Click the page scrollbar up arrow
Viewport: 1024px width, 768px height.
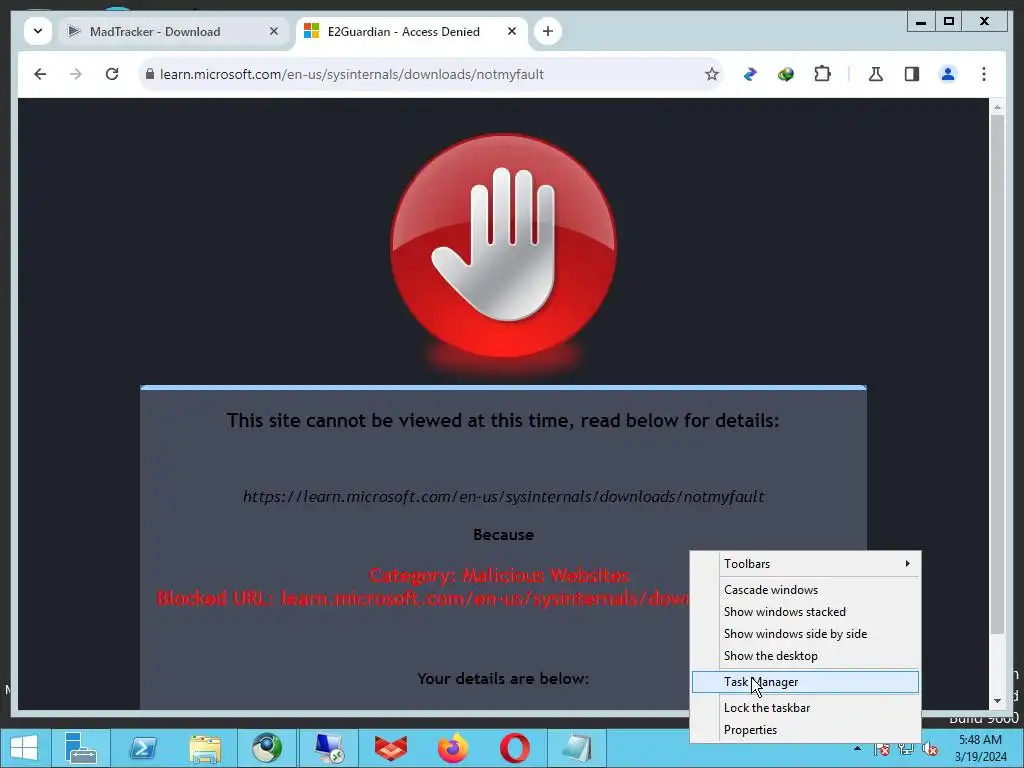tap(997, 106)
